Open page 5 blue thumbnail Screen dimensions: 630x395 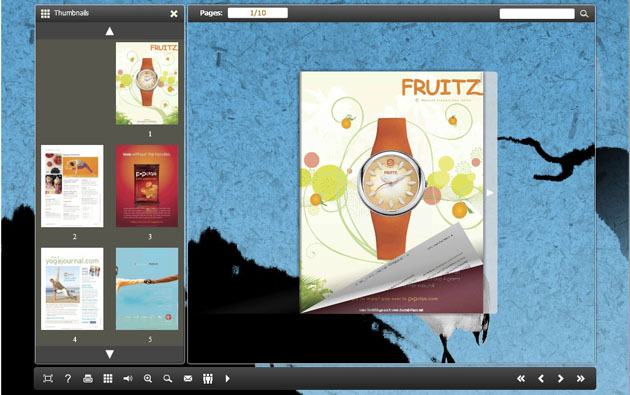pyautogui.click(x=147, y=289)
